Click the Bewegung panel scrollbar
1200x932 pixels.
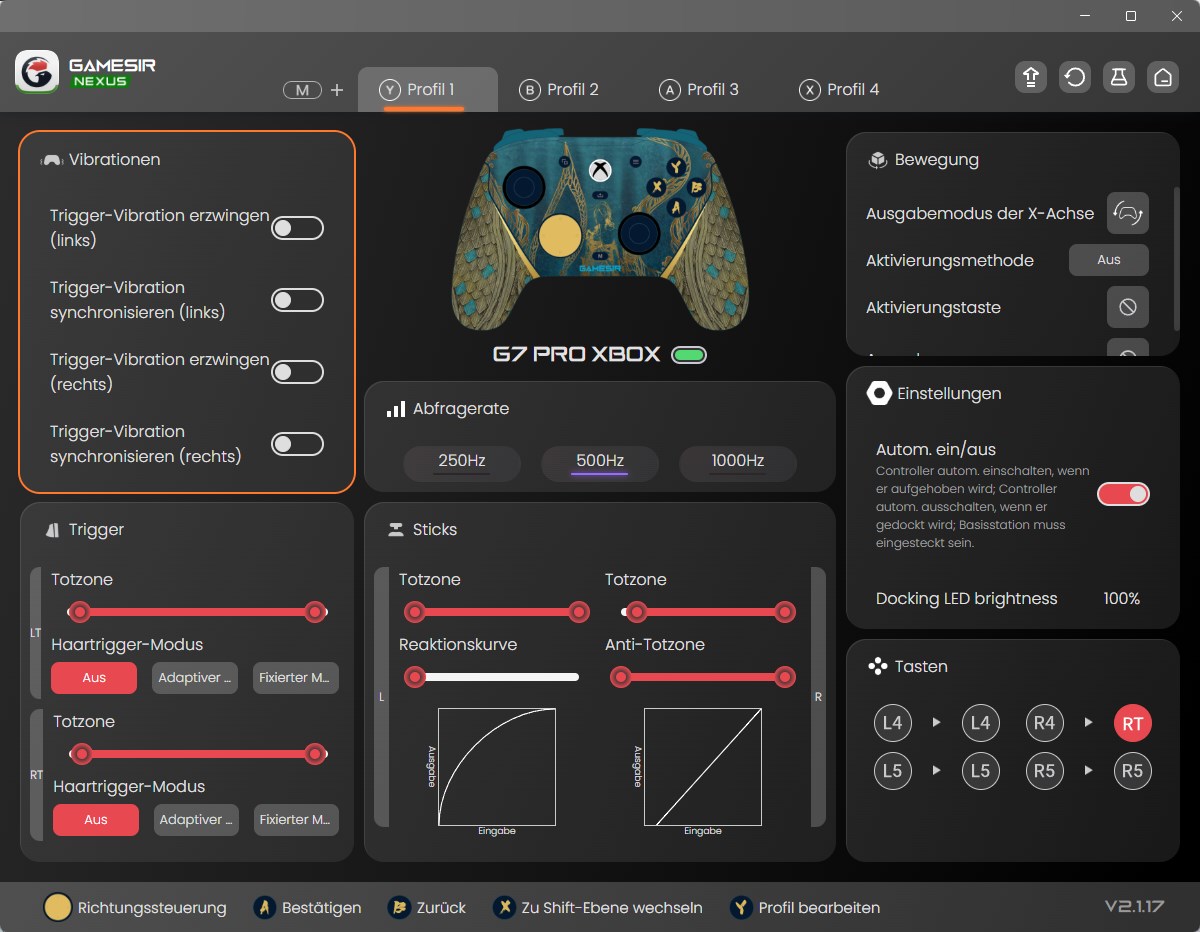1176,258
